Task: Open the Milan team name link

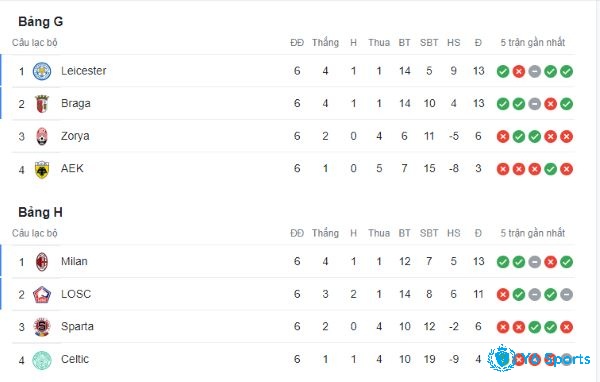Action: pyautogui.click(x=74, y=261)
